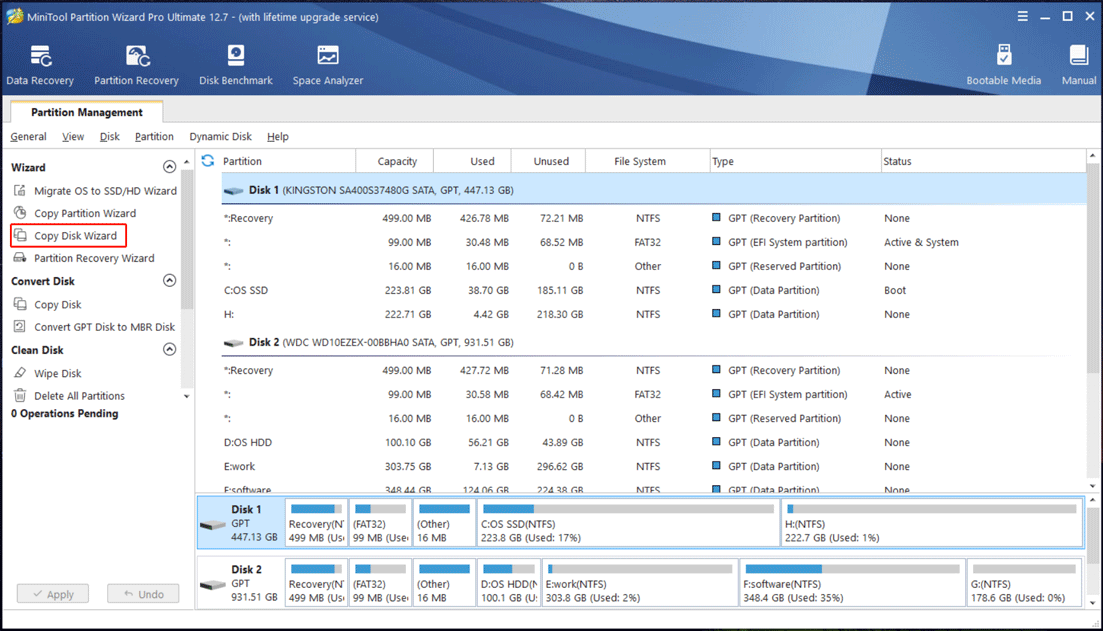Click the Undo button
Image resolution: width=1103 pixels, height=631 pixels.
143,593
